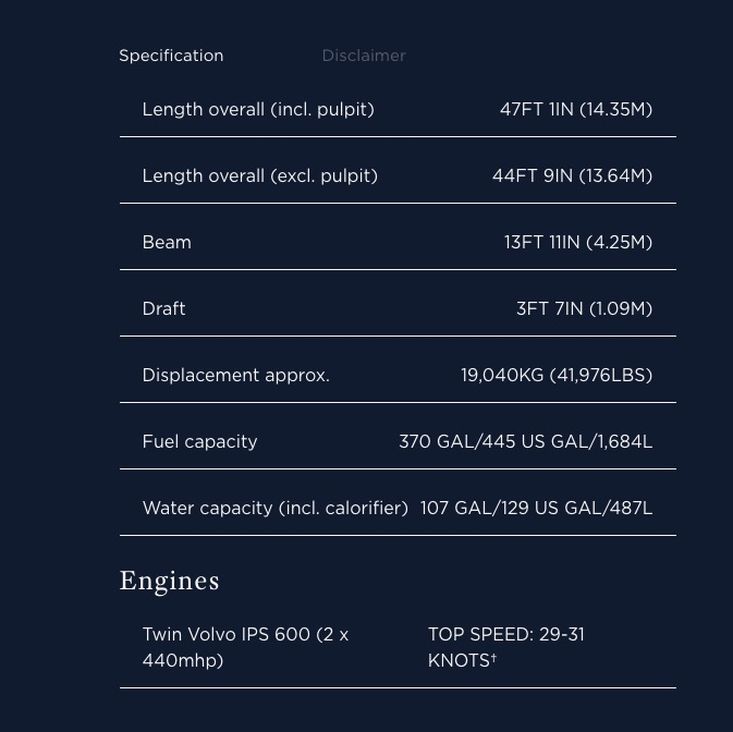Click the Displacement approx. label
This screenshot has width=733, height=732.
pos(236,376)
